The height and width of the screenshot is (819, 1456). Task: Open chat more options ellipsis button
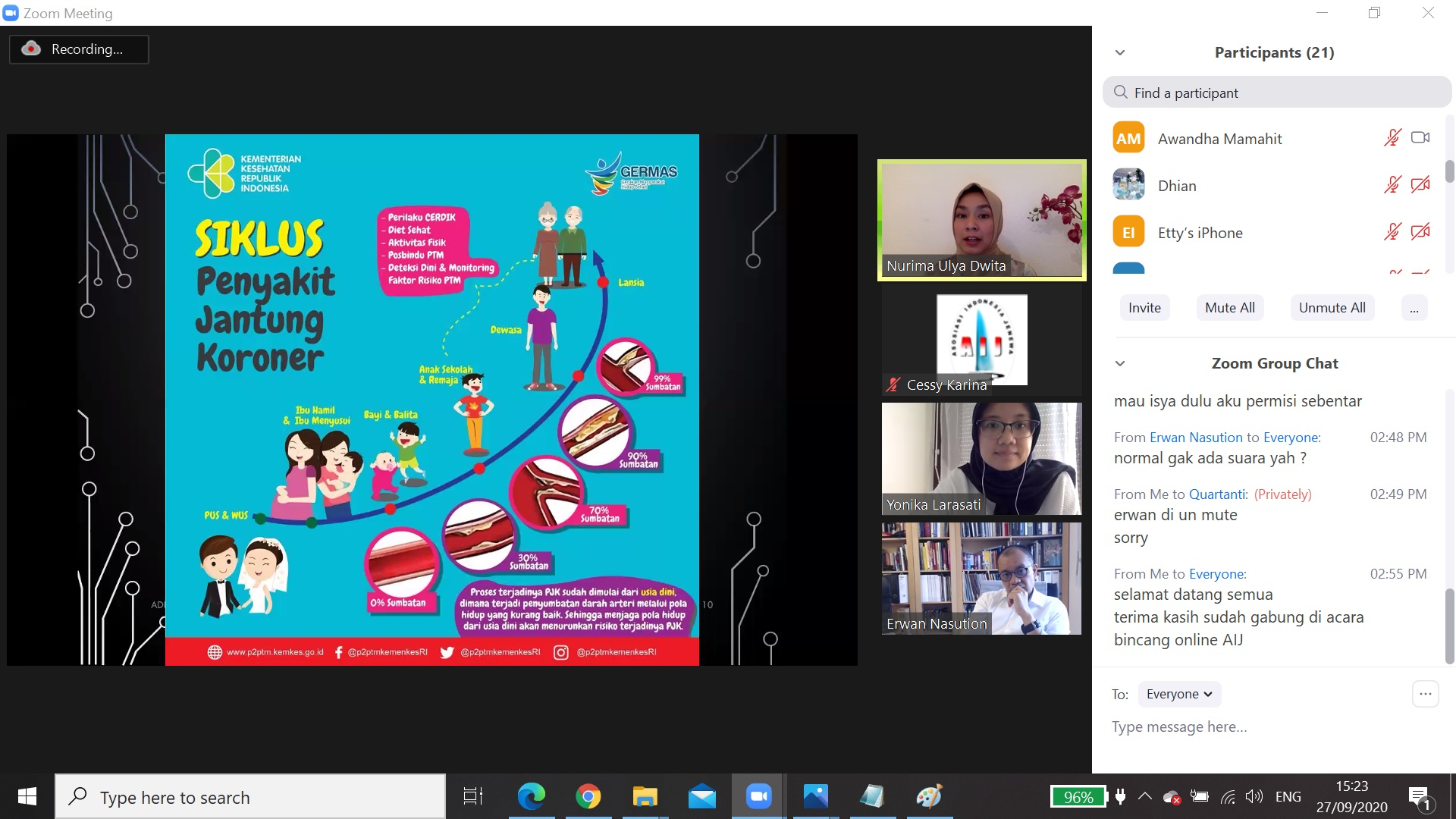pos(1425,694)
